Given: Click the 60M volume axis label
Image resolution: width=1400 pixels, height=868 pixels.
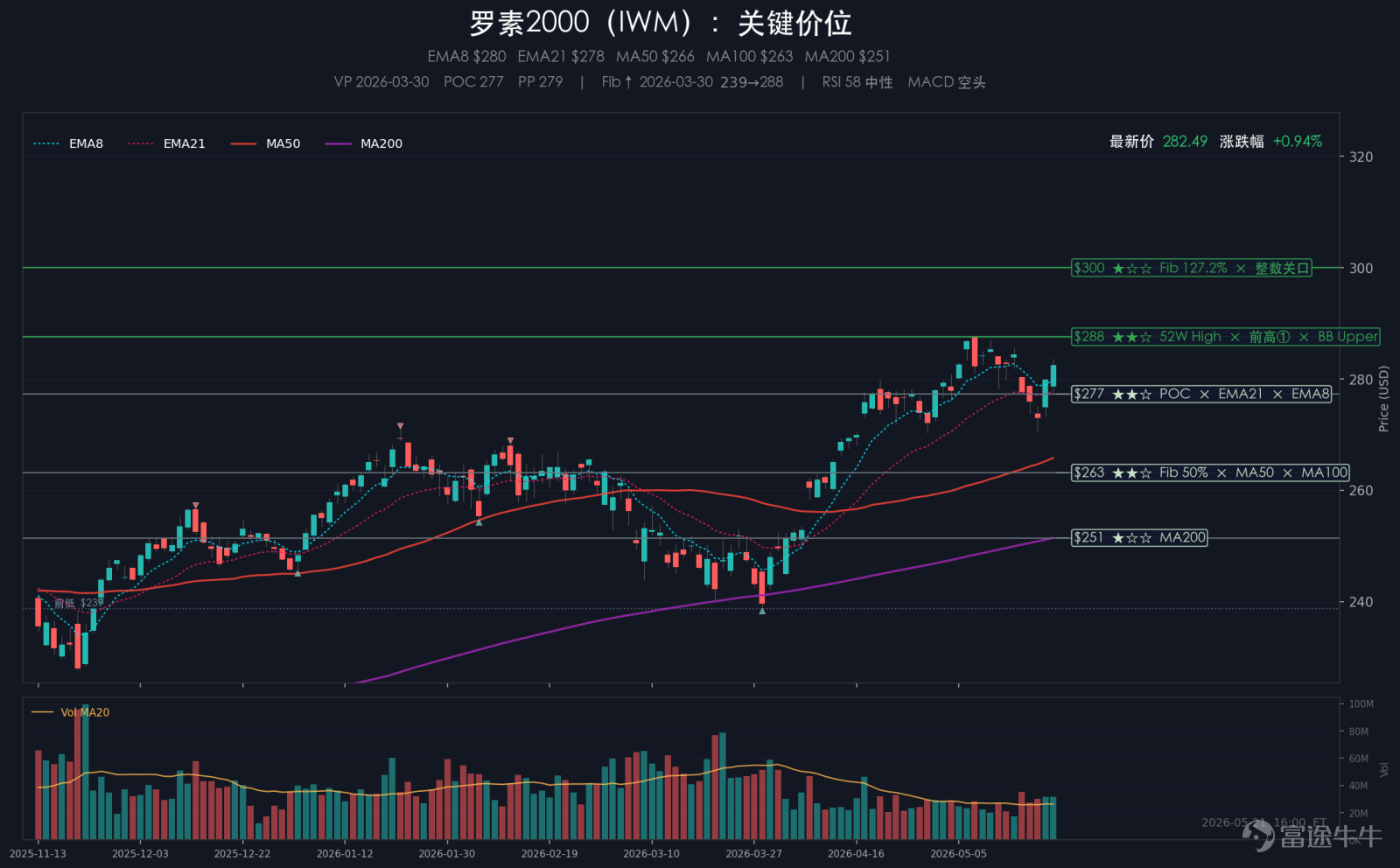Looking at the screenshot, I should coord(1358,759).
